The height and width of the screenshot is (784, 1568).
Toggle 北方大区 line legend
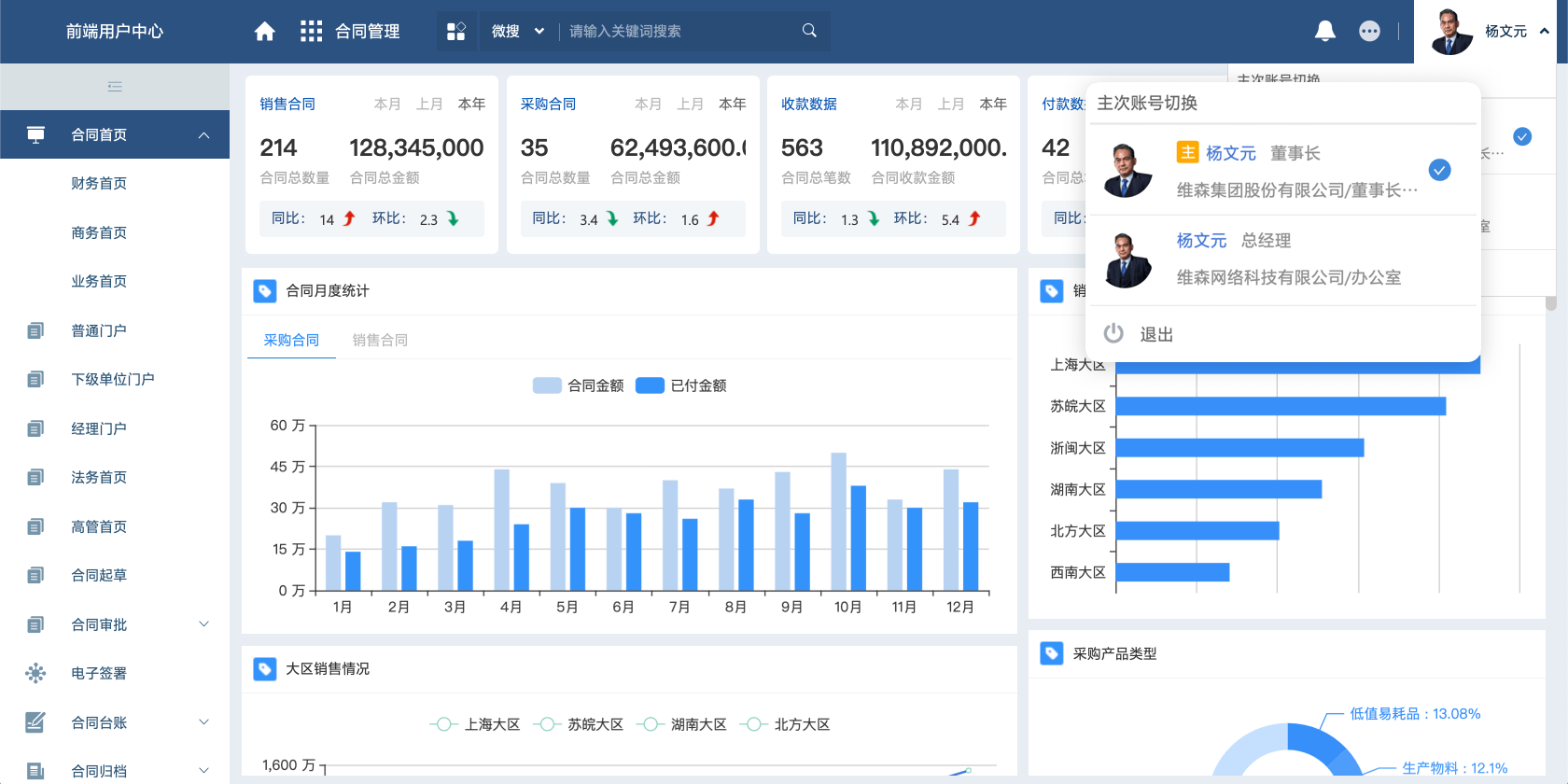(x=785, y=724)
